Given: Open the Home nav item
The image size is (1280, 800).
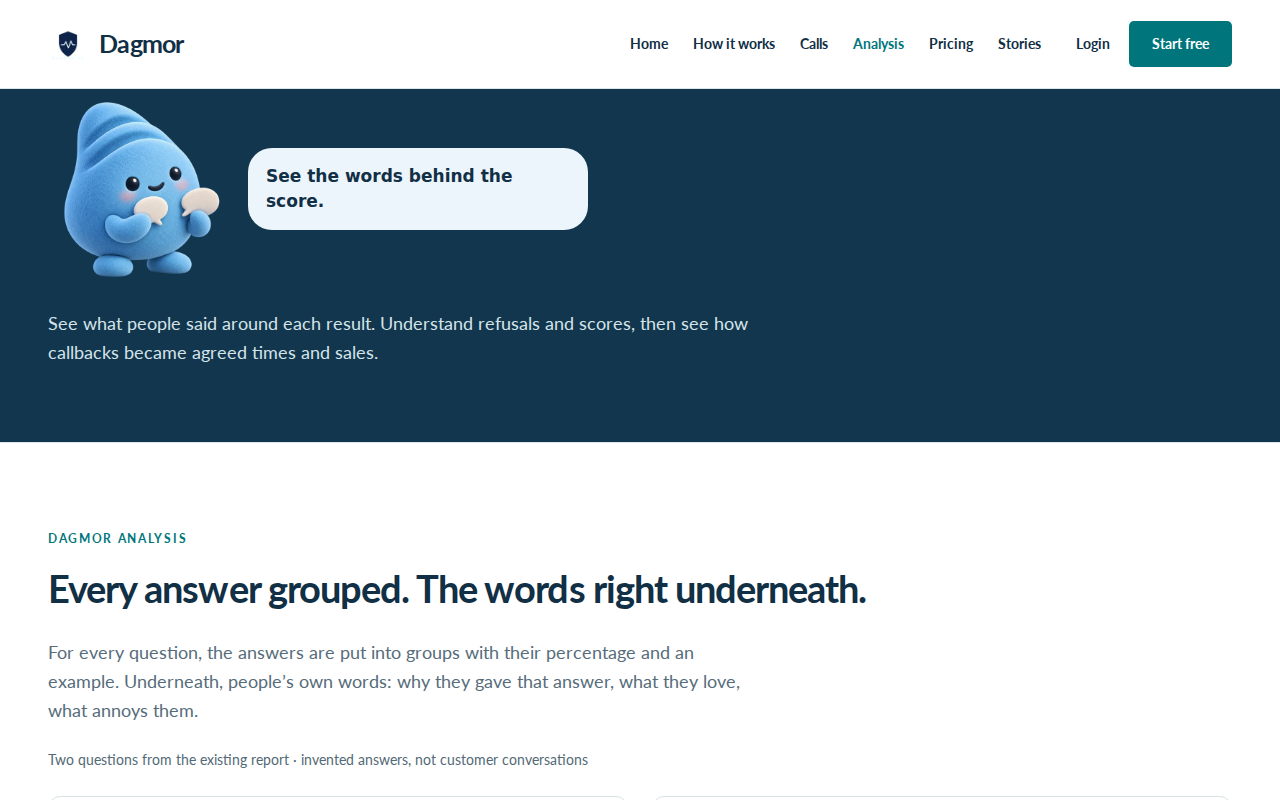Looking at the screenshot, I should (649, 44).
